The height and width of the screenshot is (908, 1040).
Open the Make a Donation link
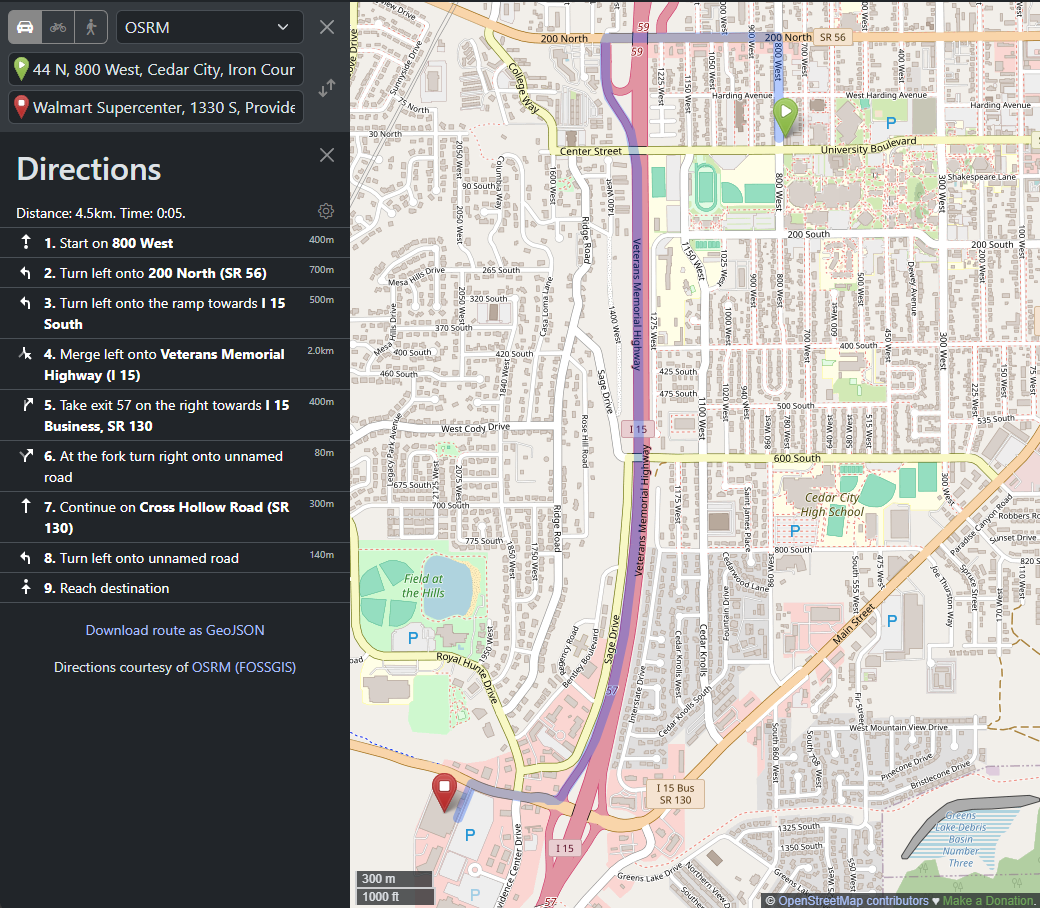tap(987, 900)
